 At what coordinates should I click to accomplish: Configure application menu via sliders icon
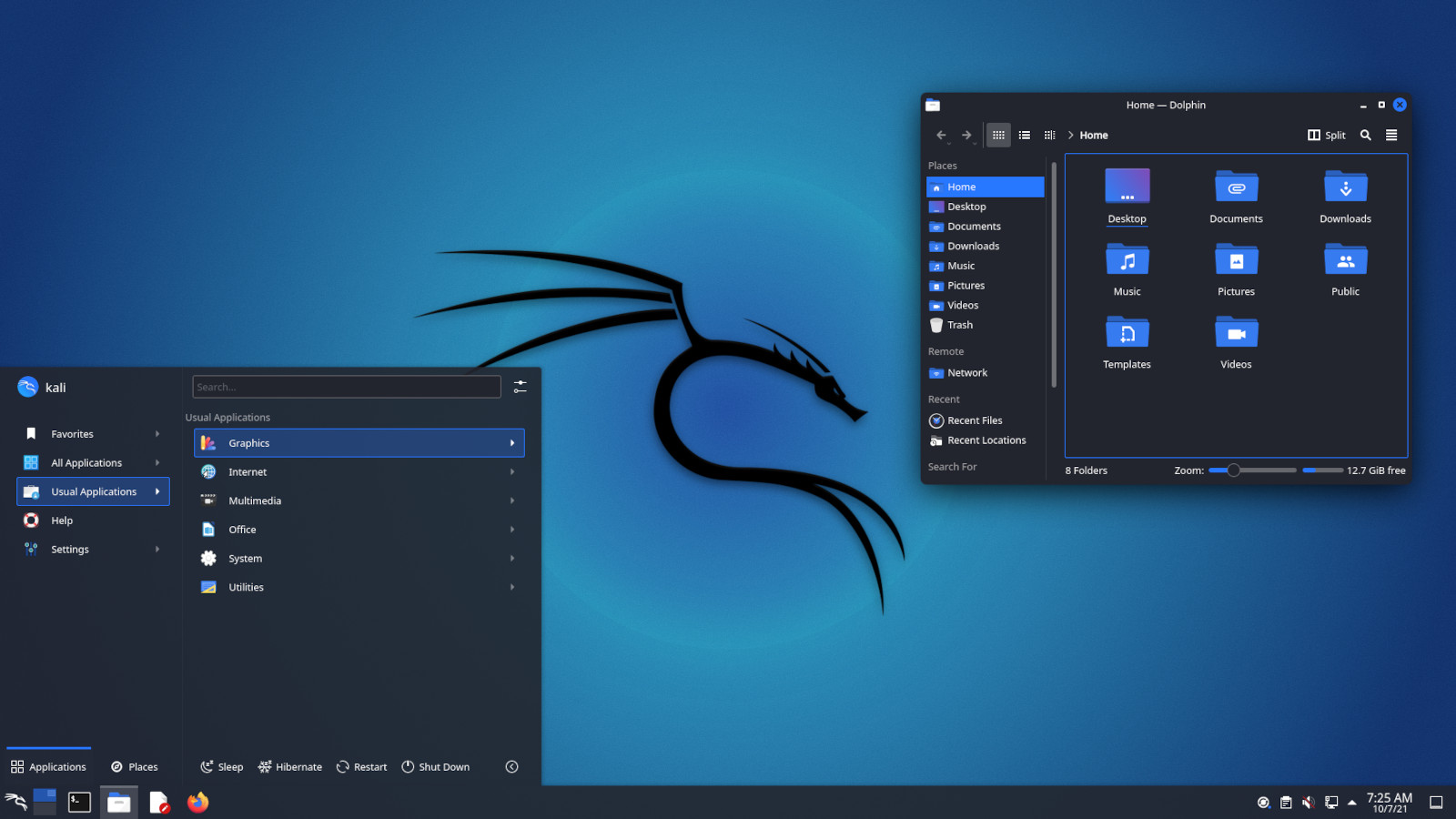pos(520,387)
